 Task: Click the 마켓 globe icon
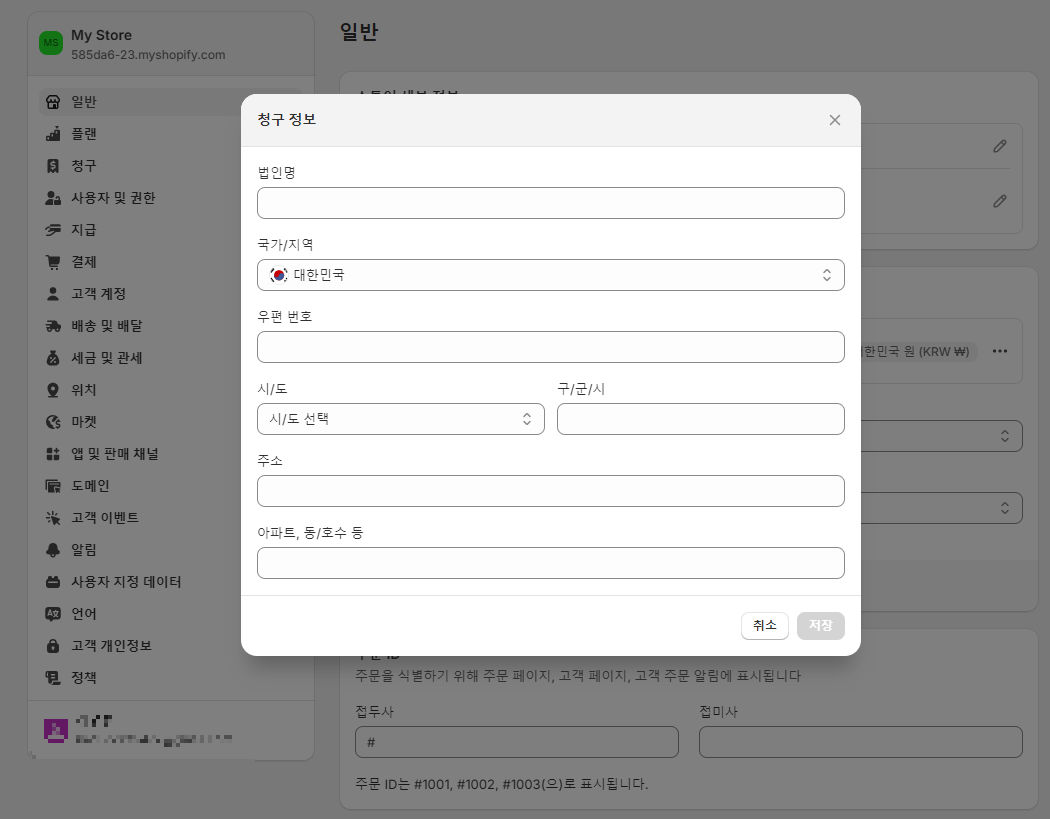point(53,422)
